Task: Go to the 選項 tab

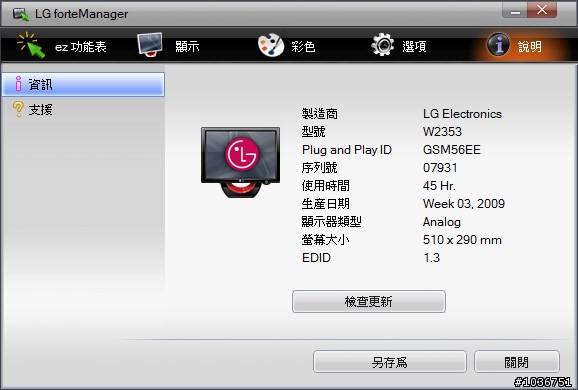Action: point(398,46)
